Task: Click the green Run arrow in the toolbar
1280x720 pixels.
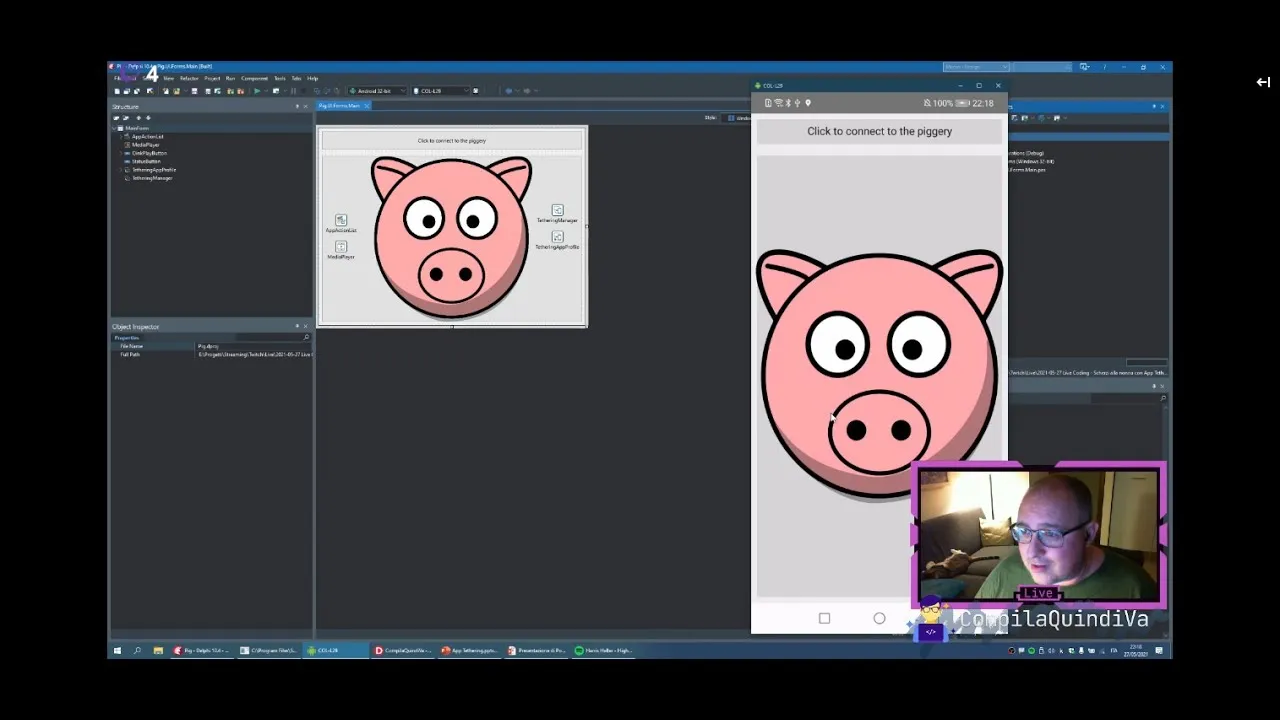Action: pos(257,91)
